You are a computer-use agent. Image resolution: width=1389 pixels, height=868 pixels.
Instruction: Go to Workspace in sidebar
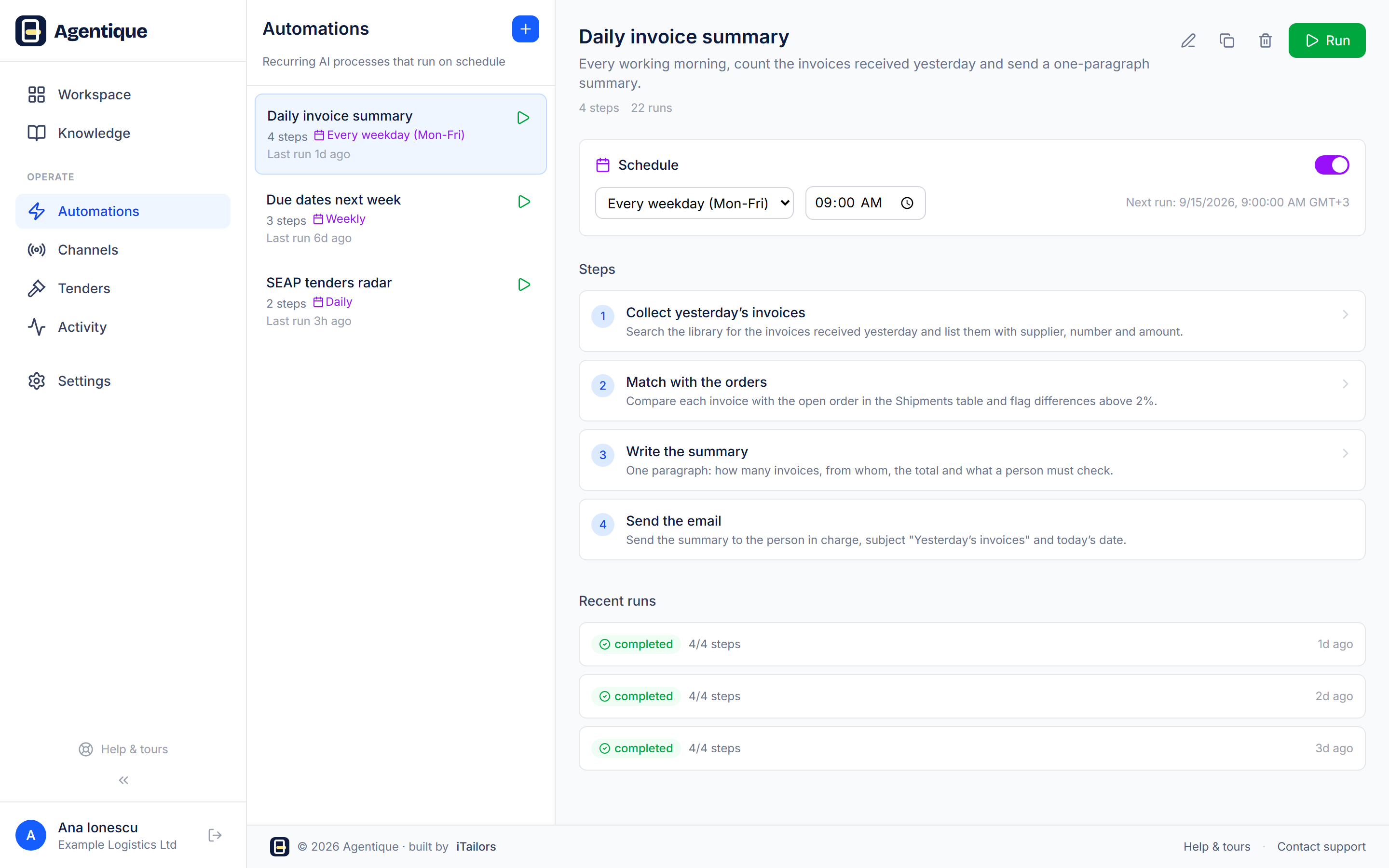click(123, 95)
